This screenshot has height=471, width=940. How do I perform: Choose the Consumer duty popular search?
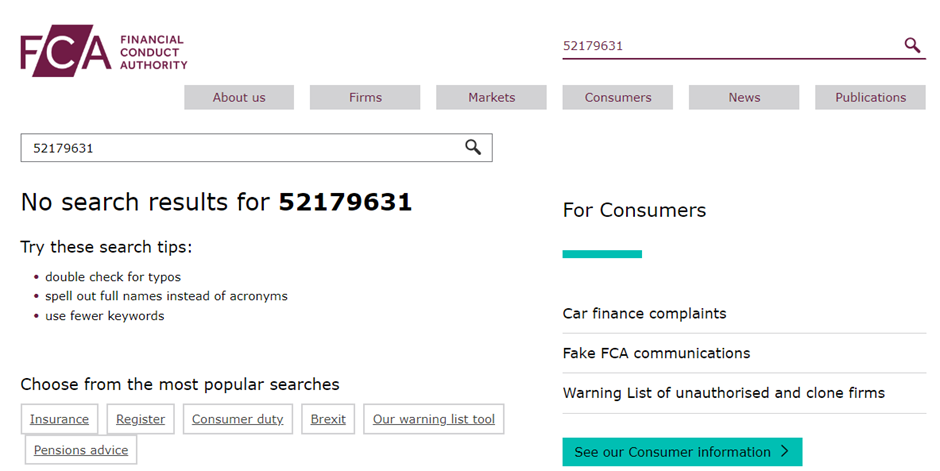coord(237,419)
